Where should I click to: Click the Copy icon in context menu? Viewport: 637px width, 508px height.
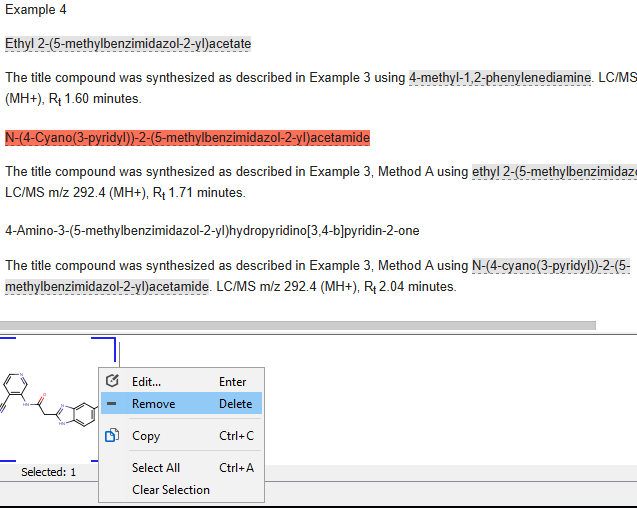pos(113,436)
